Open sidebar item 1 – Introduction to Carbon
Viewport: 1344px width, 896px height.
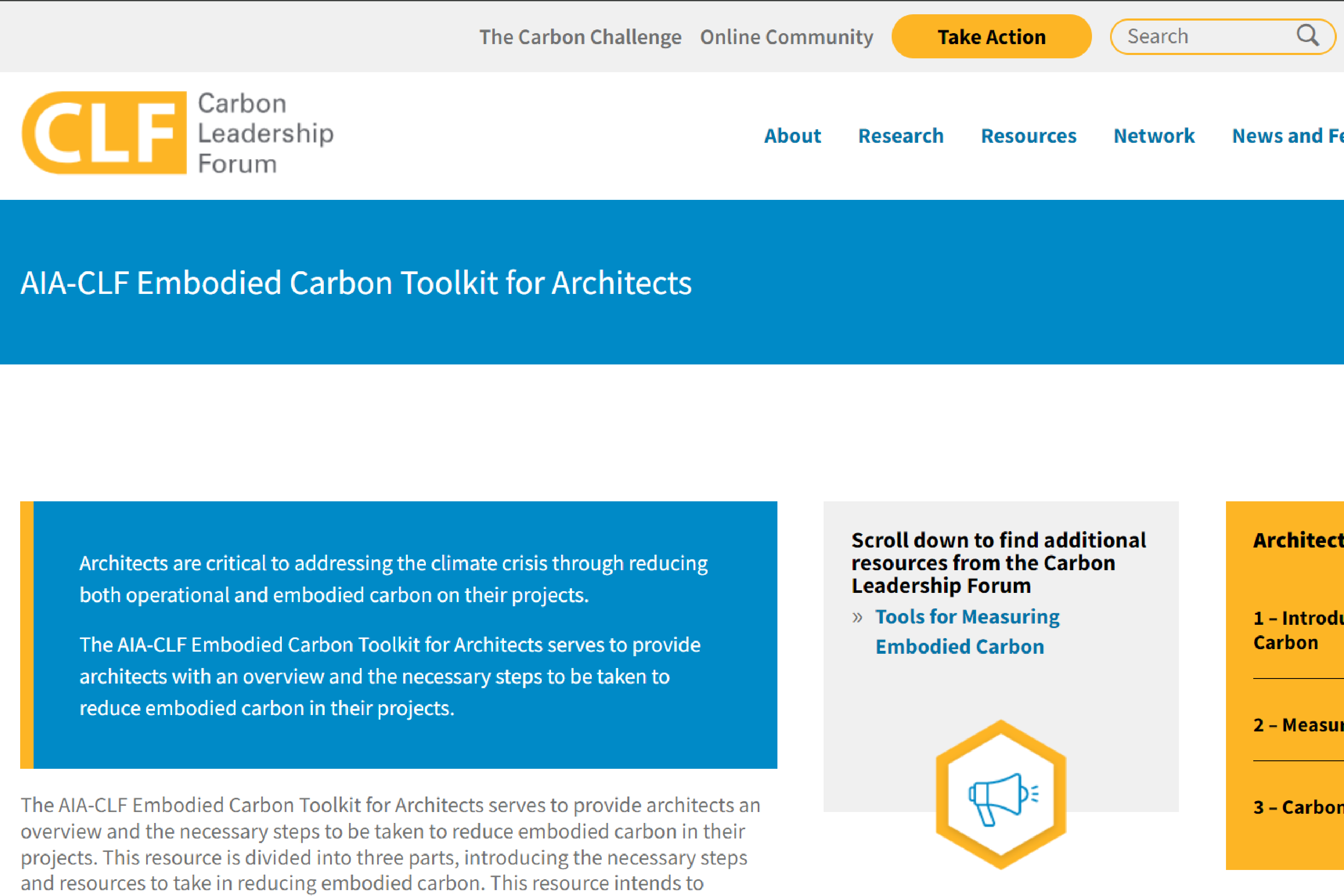point(1298,630)
